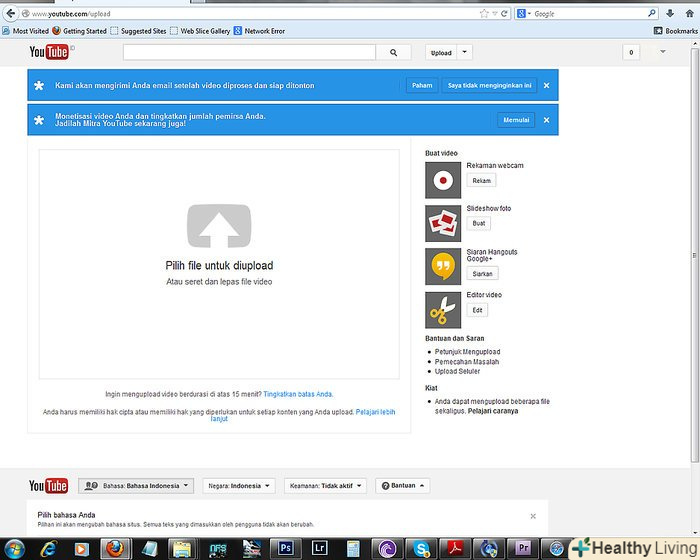Click the webcam recording icon
Image resolution: width=700 pixels, height=560 pixels.
(x=443, y=179)
